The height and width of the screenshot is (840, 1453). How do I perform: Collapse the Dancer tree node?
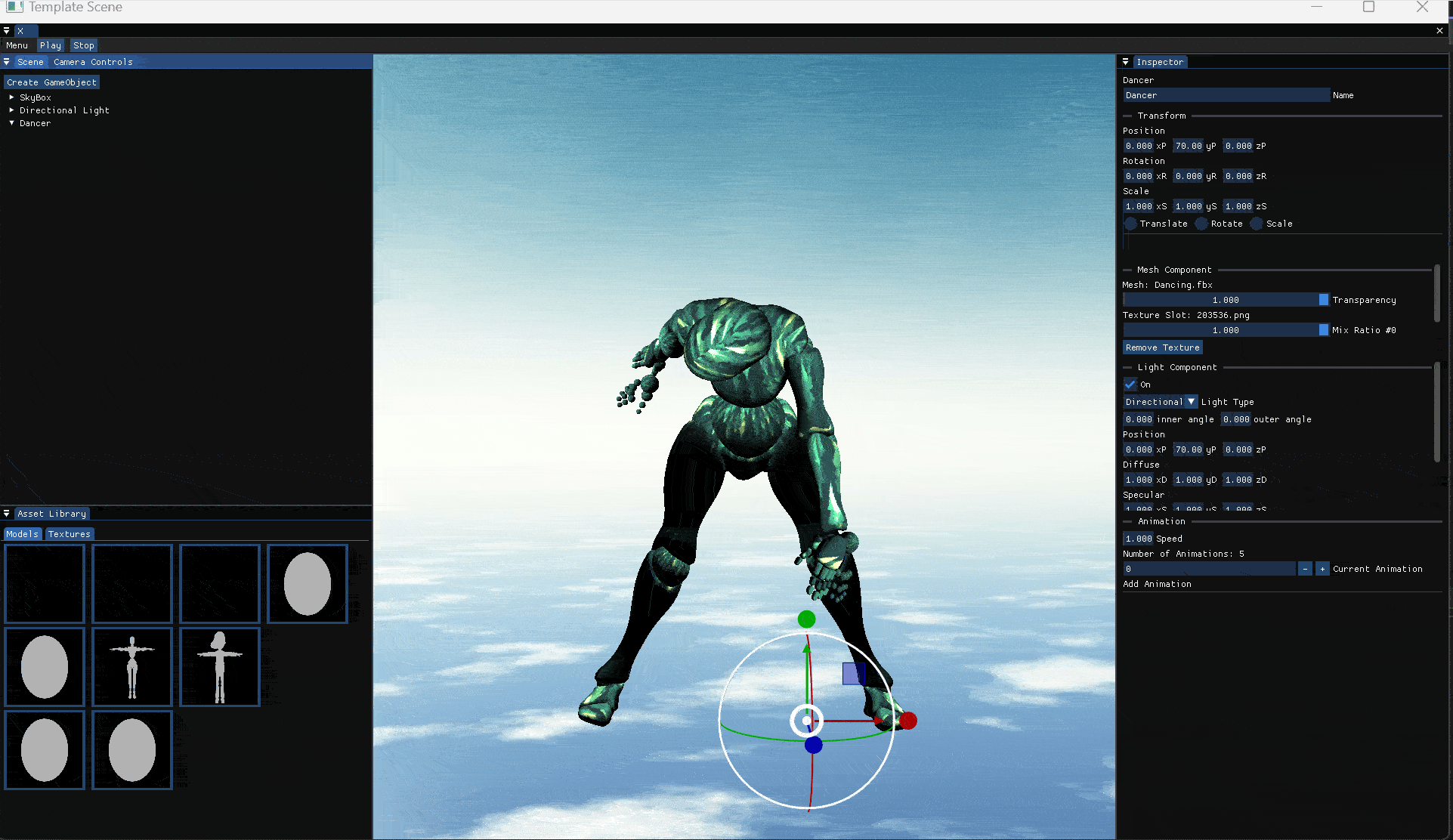coord(11,123)
